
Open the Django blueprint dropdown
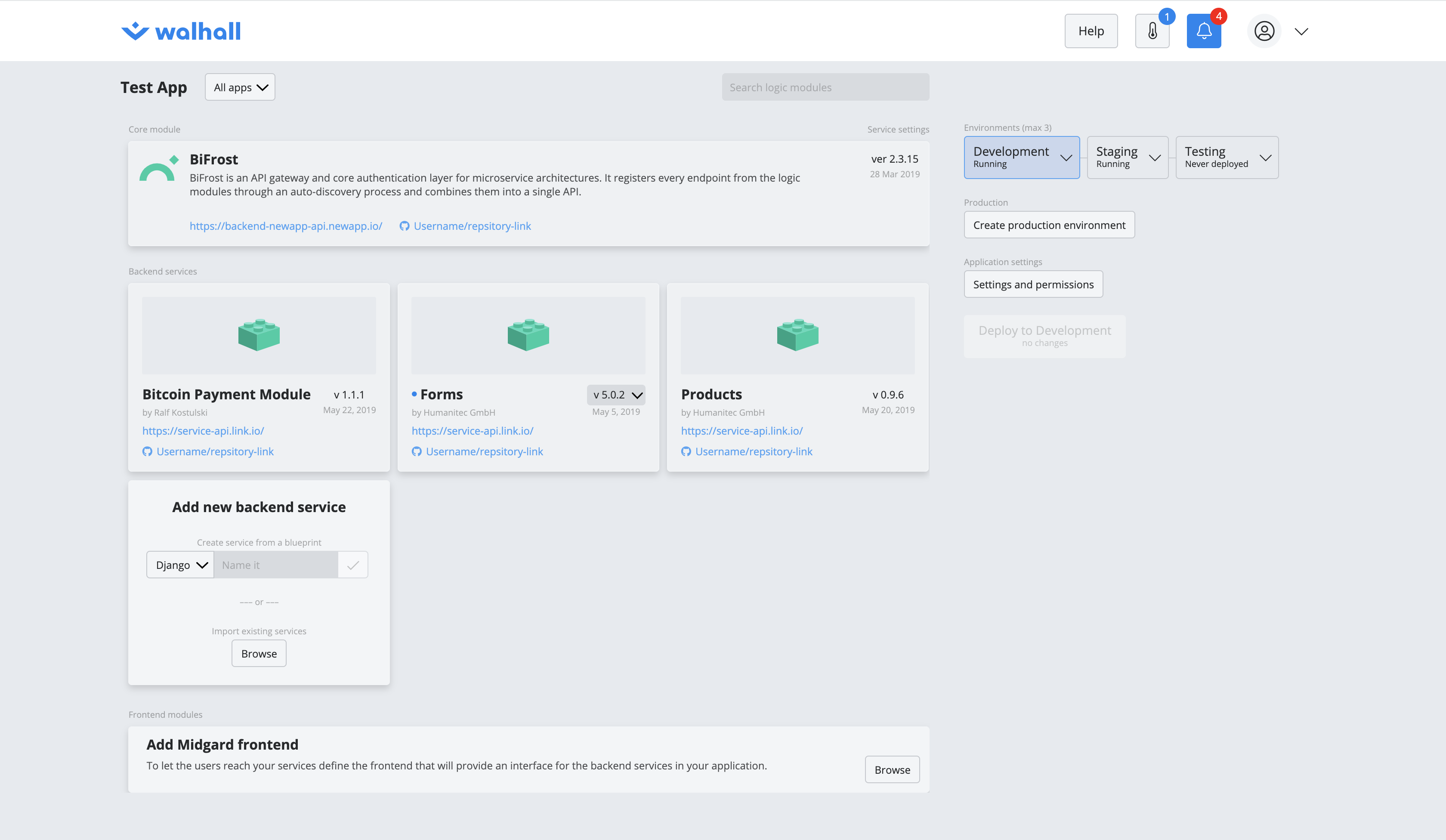[x=180, y=565]
